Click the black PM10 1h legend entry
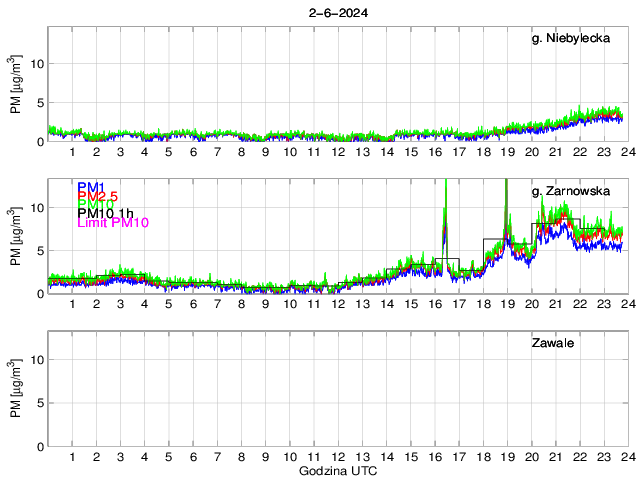 (105, 213)
